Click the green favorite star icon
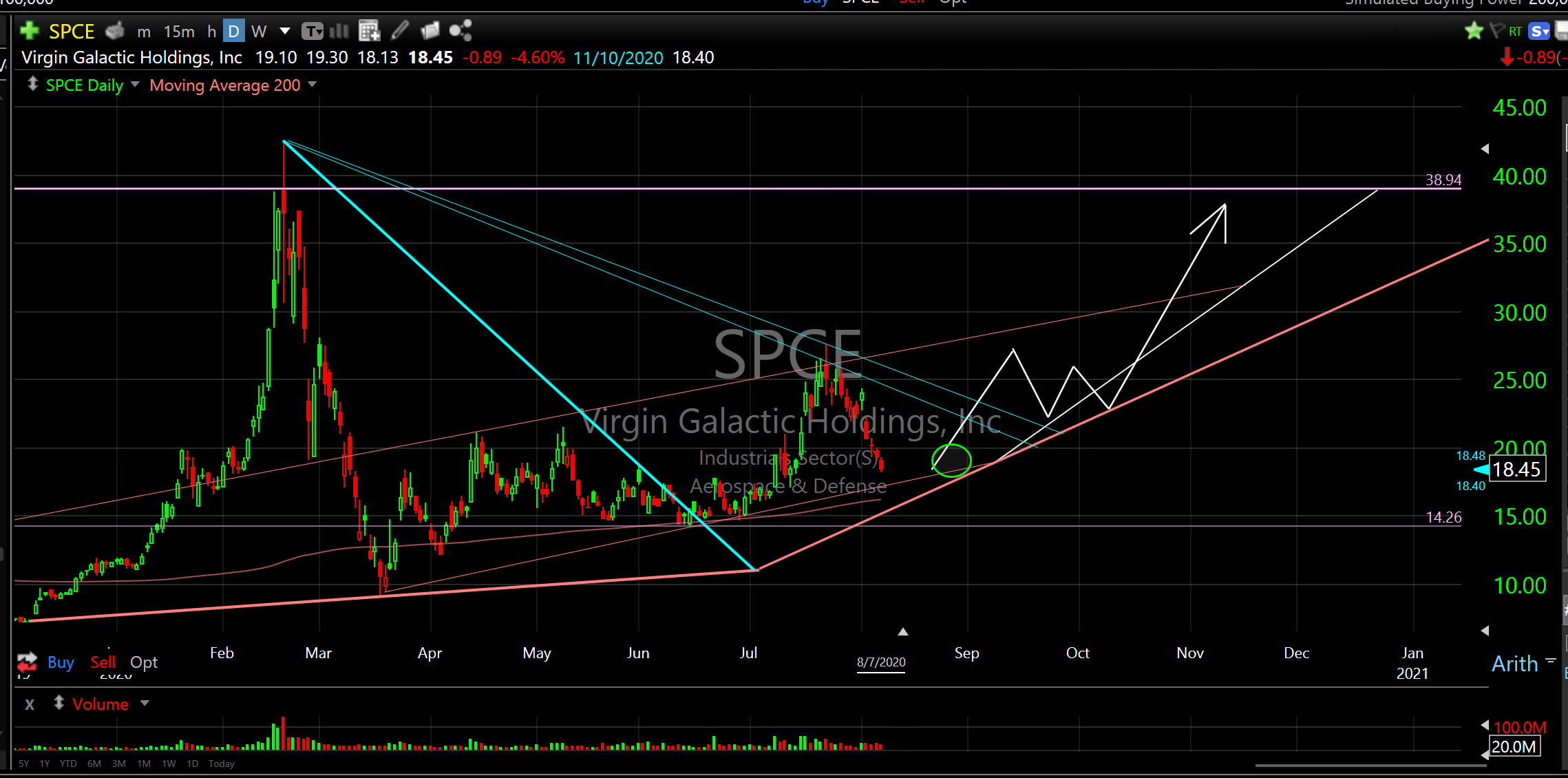 point(1474,31)
